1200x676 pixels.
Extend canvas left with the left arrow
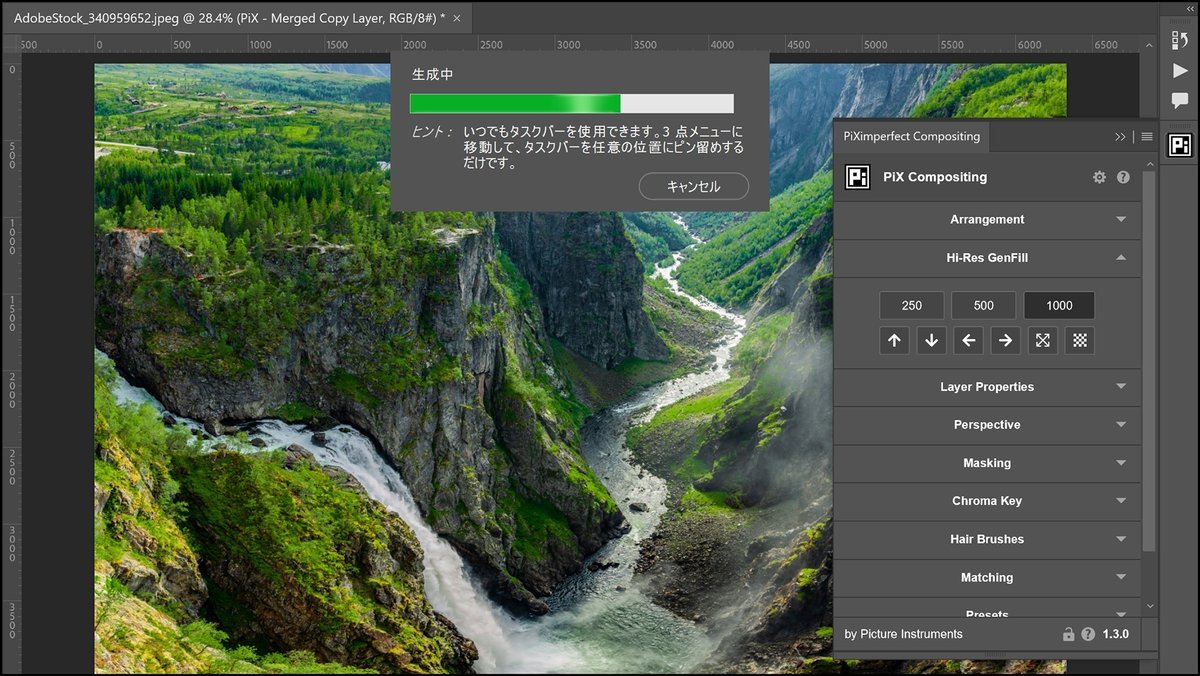point(968,340)
